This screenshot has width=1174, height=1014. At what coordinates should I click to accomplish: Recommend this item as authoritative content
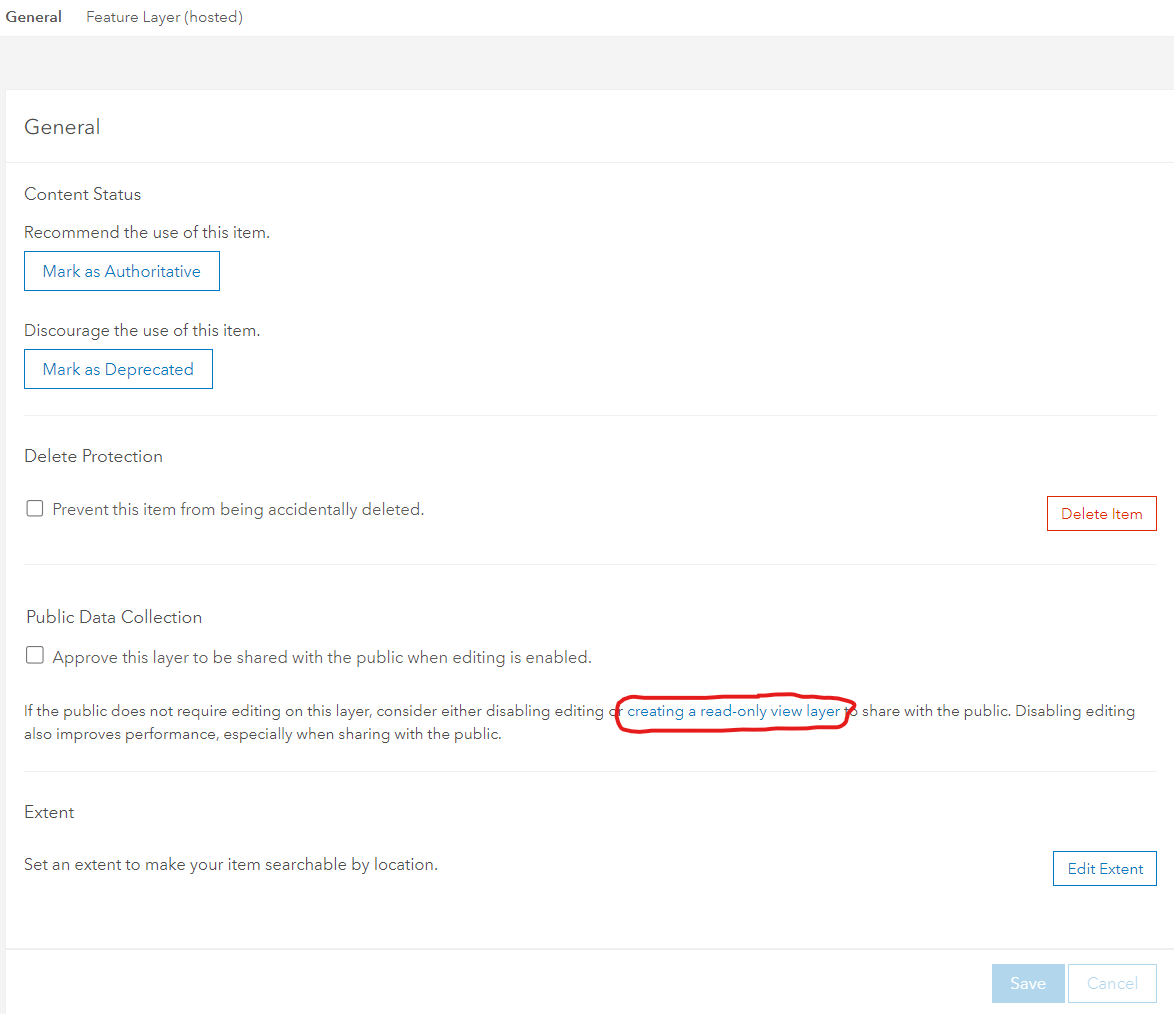[121, 270]
